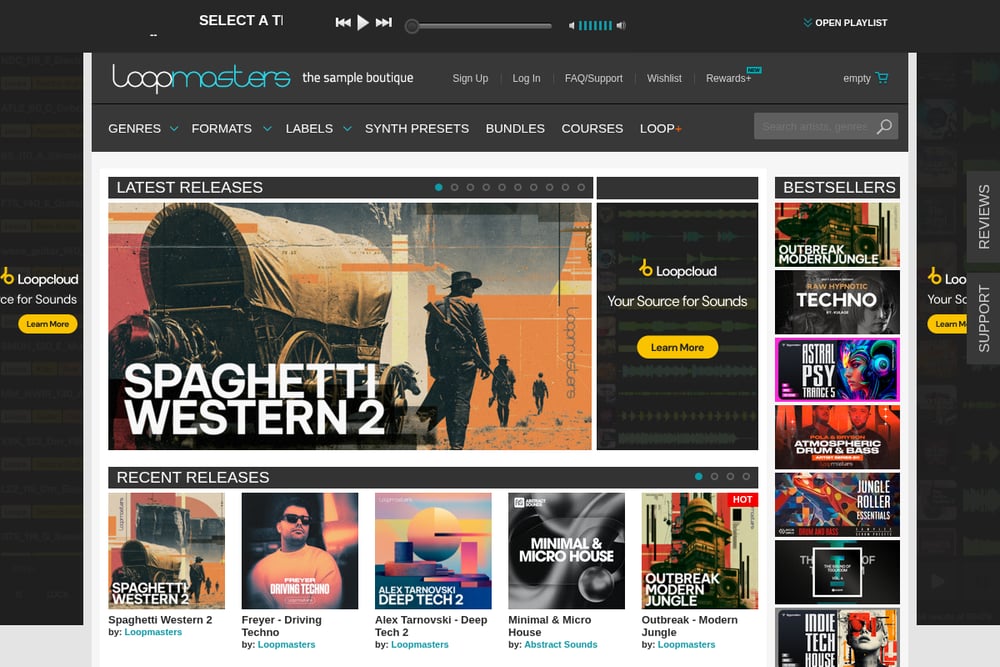The height and width of the screenshot is (667, 1000).
Task: Open the Bundles menu item
Action: point(515,129)
